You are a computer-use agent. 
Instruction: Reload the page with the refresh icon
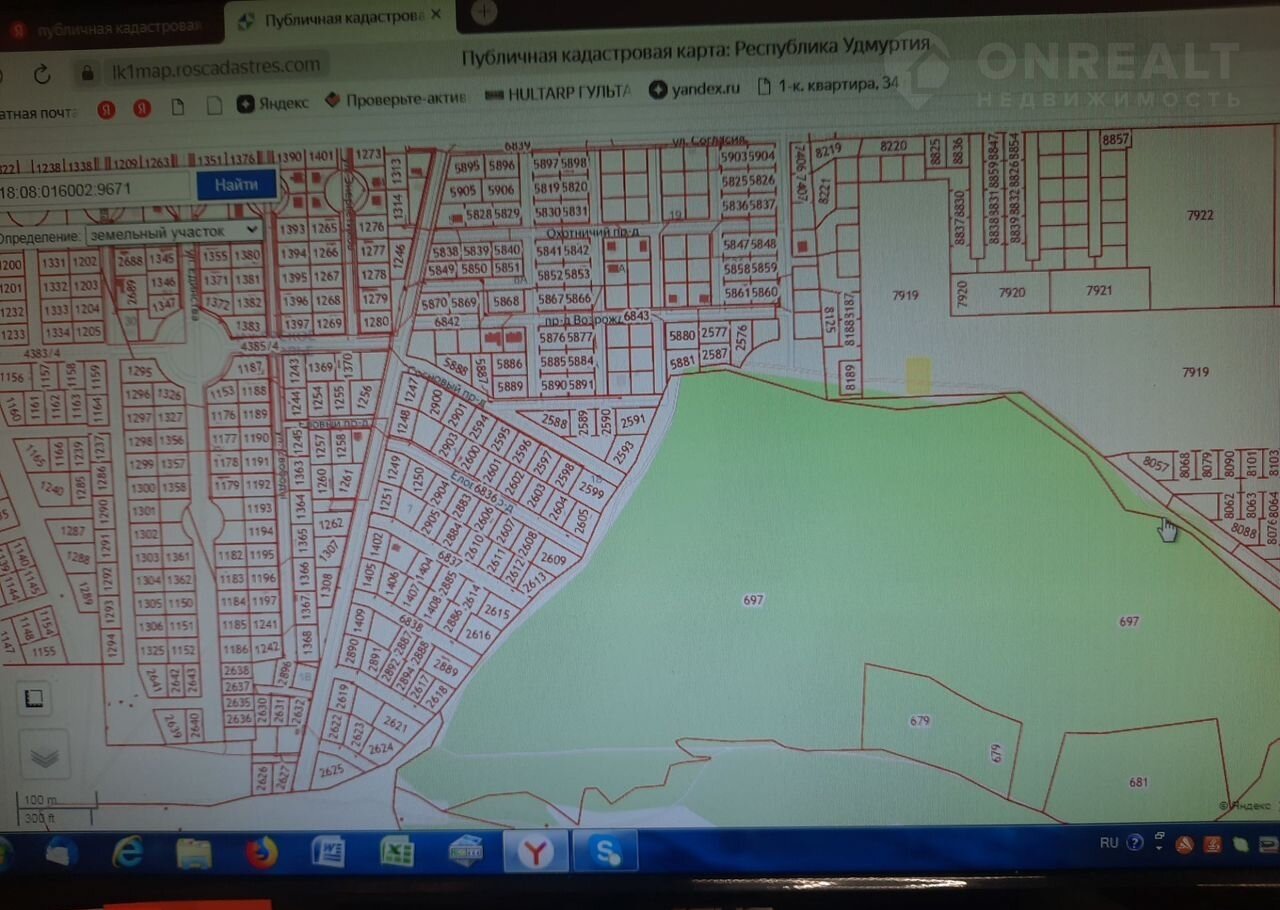42,74
